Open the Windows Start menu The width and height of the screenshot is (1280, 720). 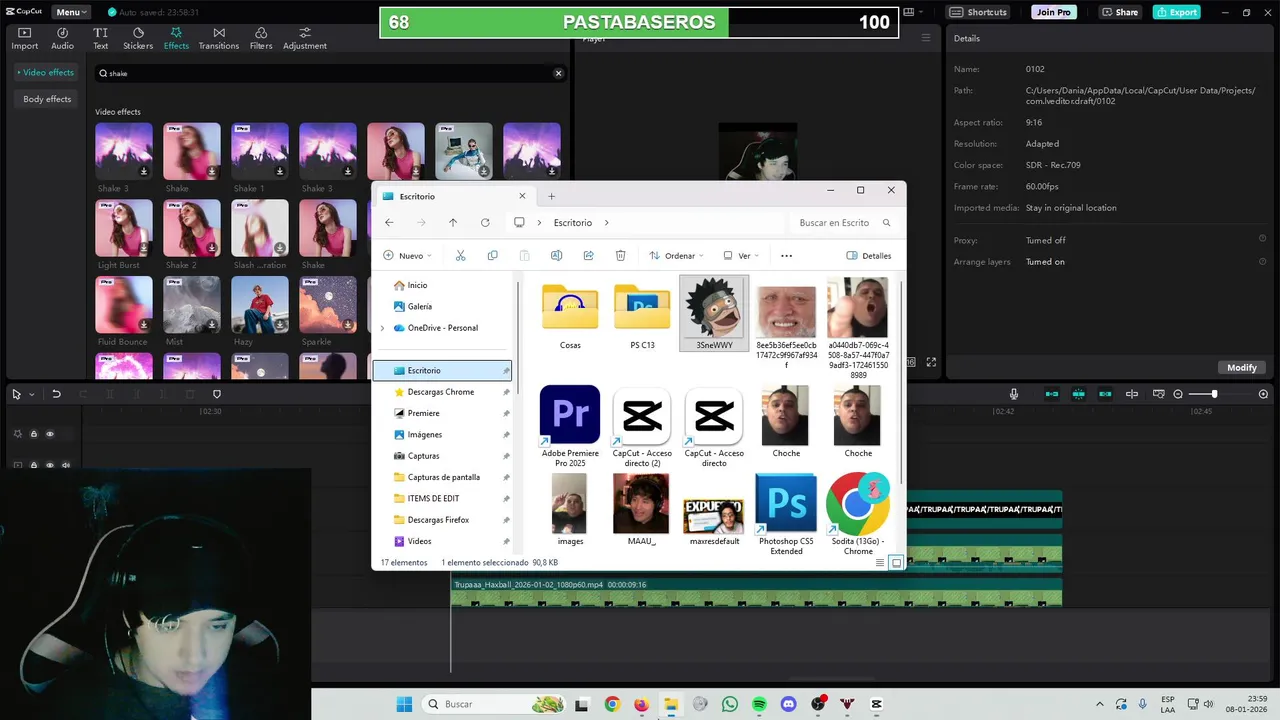click(404, 704)
